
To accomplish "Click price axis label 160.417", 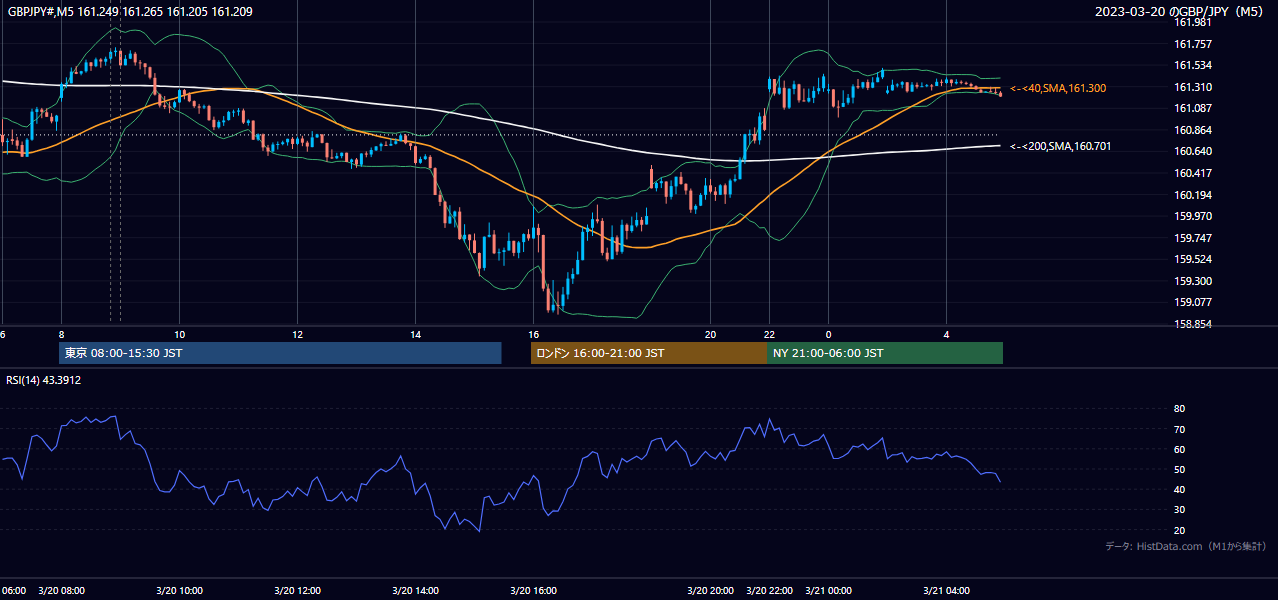I will 1192,173.
